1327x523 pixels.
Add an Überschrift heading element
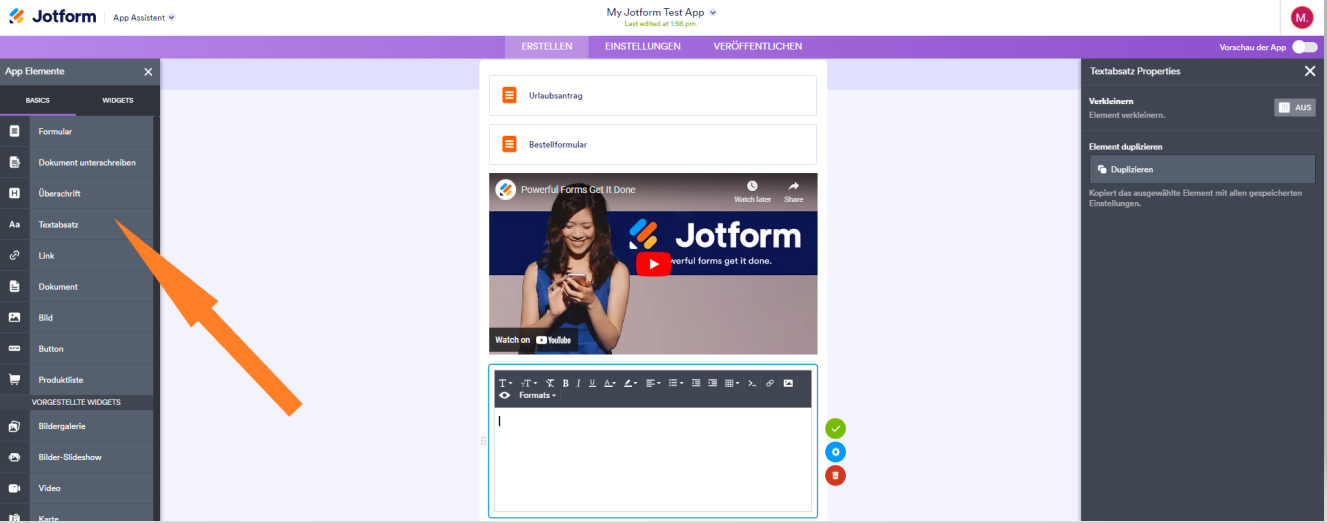click(x=77, y=194)
